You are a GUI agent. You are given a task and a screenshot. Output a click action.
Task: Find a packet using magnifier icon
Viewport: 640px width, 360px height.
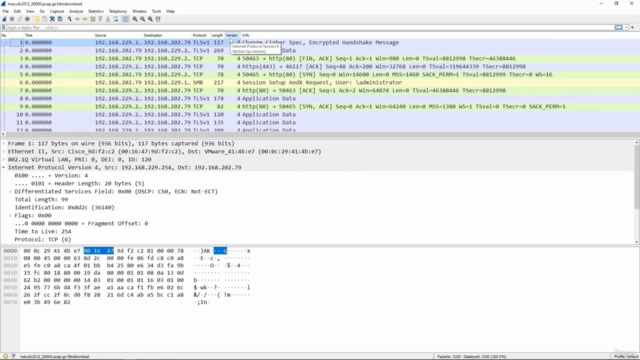coord(70,19)
